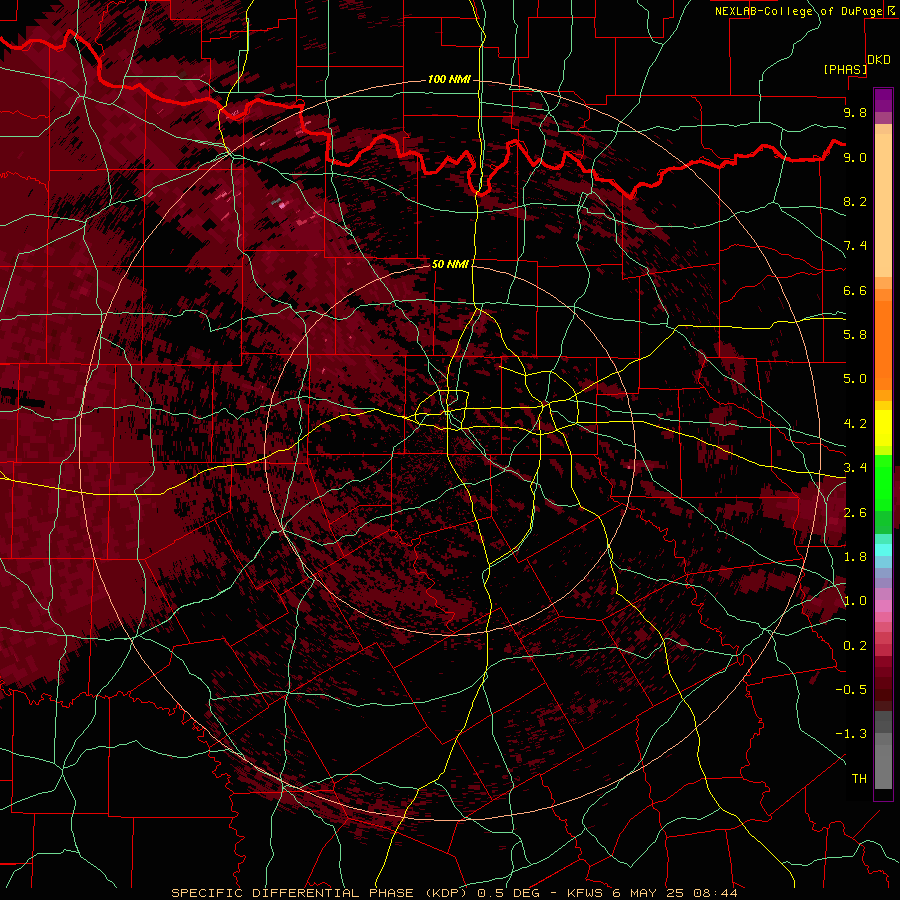
Task: Click the -1.3 legend value
Action: (x=851, y=734)
